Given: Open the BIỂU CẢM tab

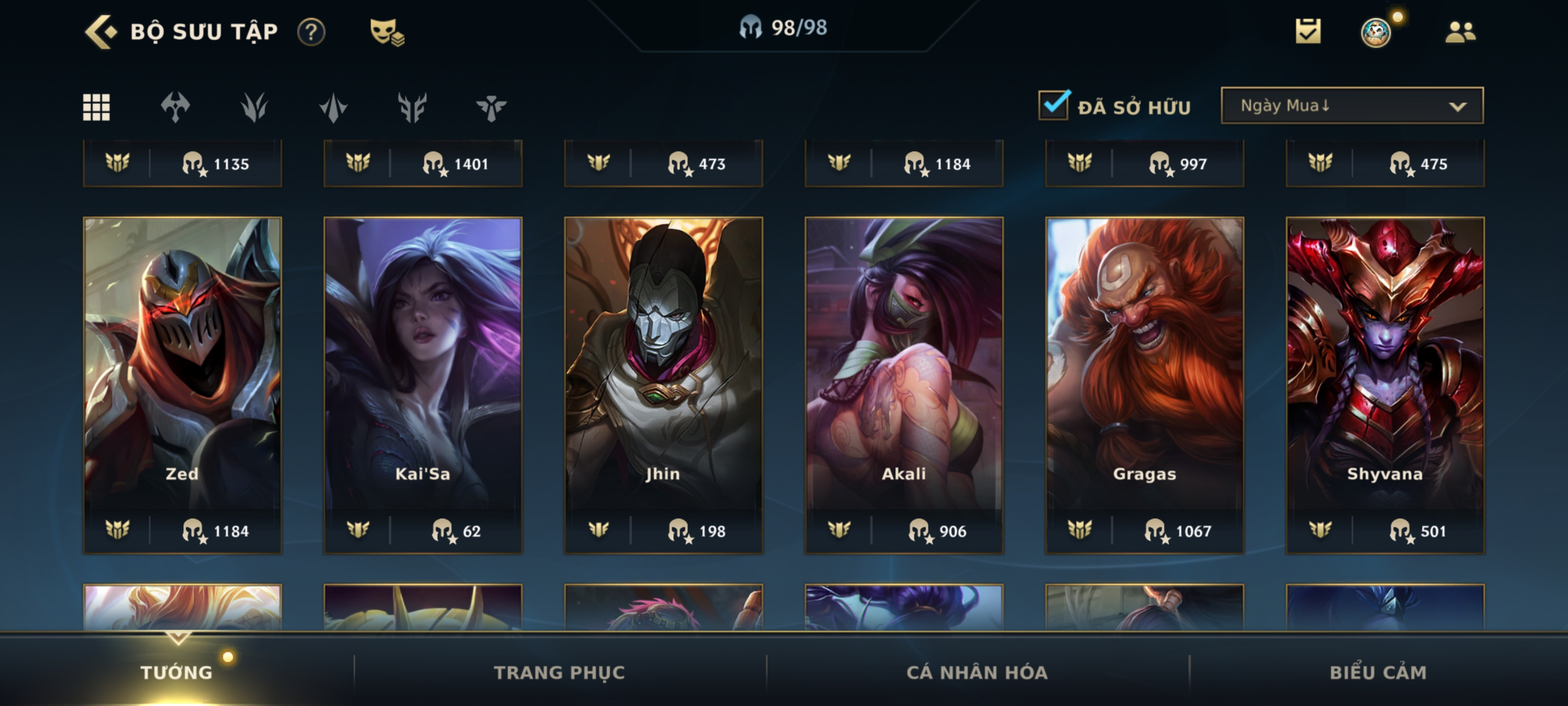Looking at the screenshot, I should coord(1377,672).
